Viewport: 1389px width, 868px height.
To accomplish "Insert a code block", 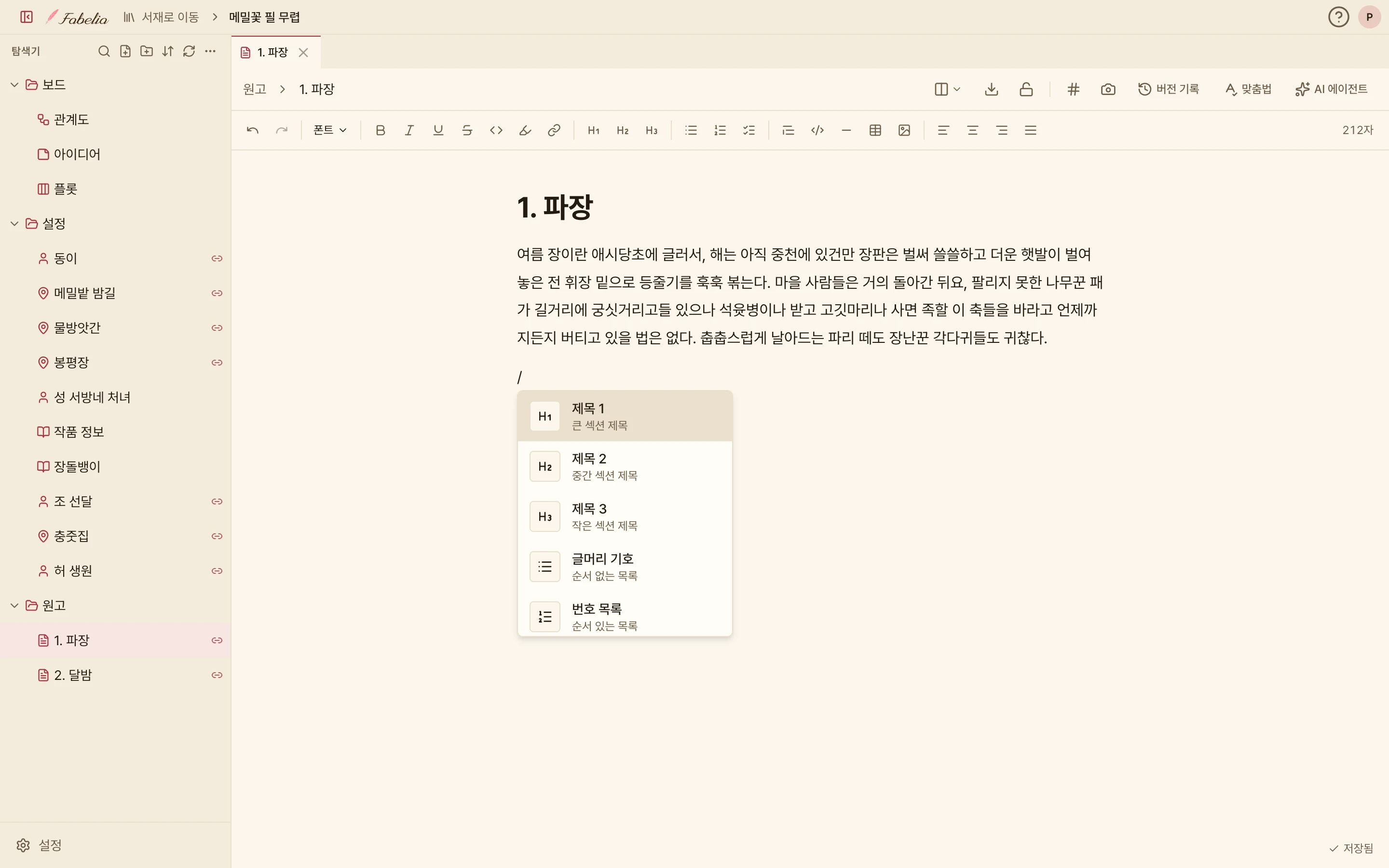I will (817, 130).
